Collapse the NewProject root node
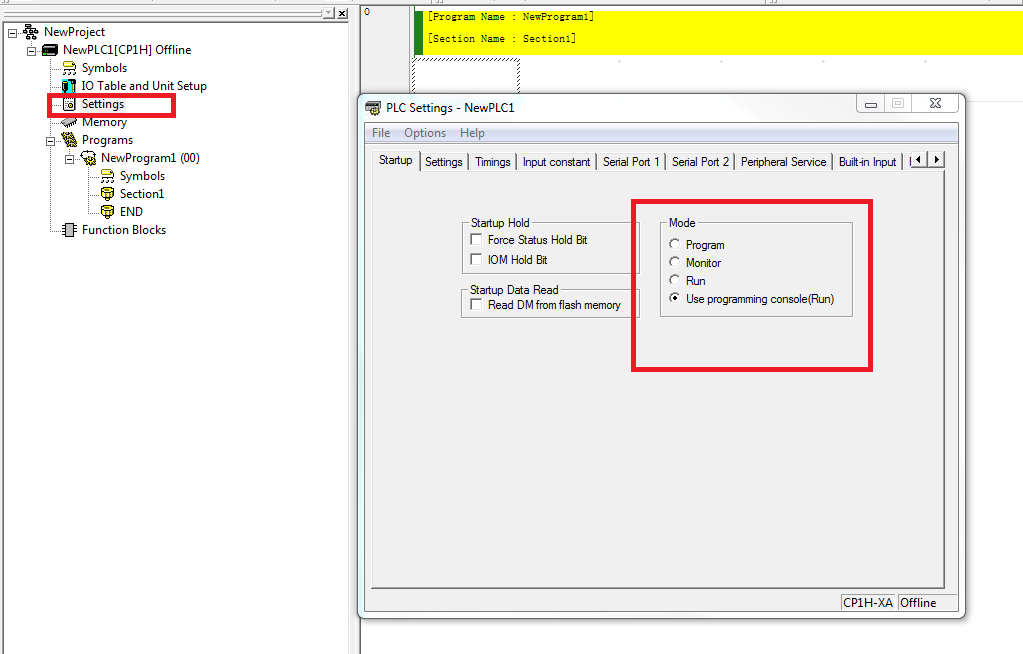Image resolution: width=1023 pixels, height=654 pixels. coord(12,32)
